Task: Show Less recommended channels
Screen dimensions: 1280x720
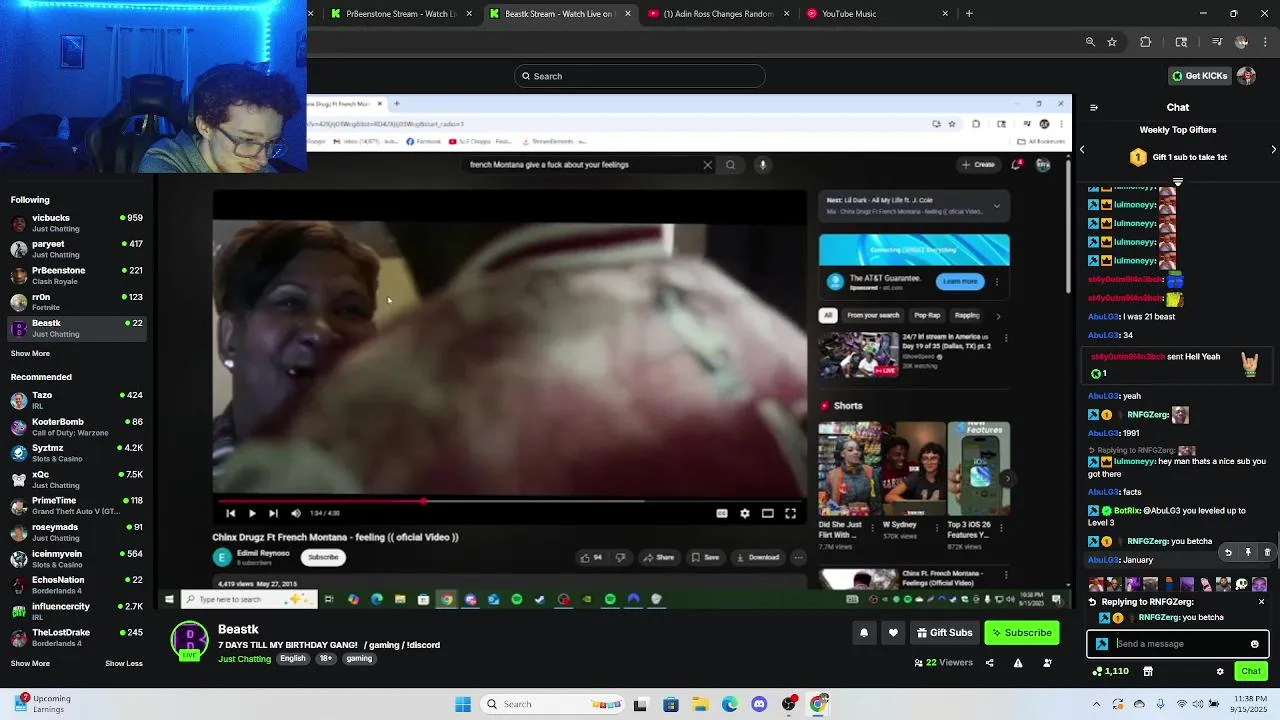Action: point(124,663)
